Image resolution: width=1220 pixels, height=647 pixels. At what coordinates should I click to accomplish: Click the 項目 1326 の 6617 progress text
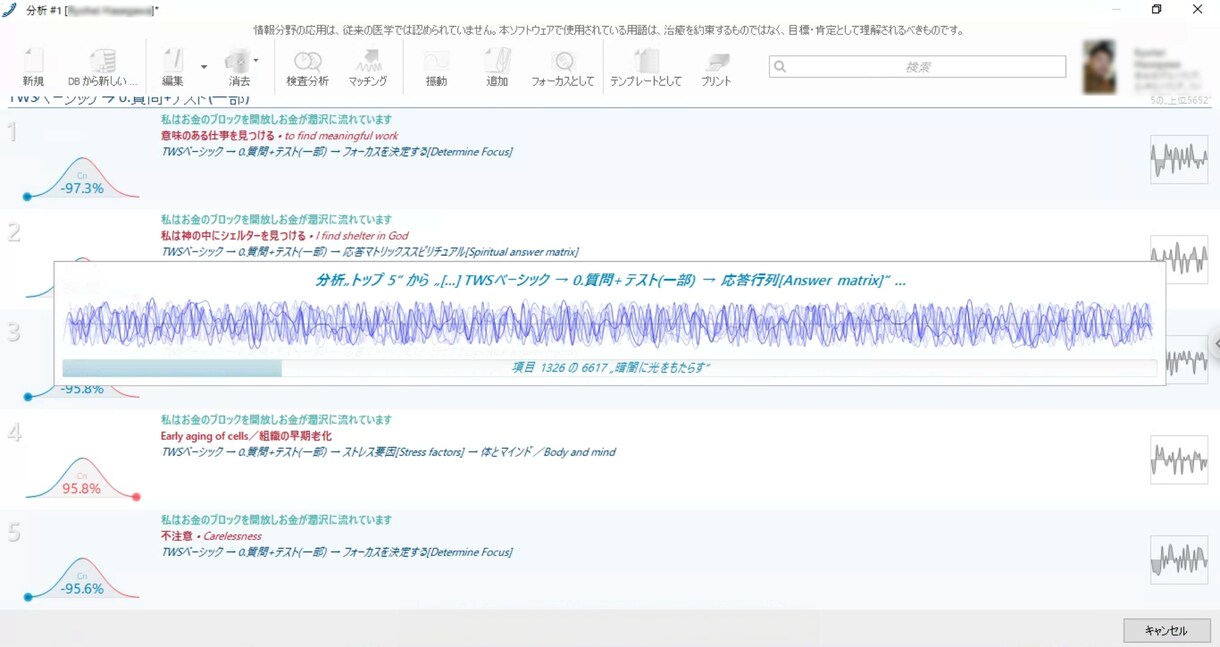click(x=611, y=368)
